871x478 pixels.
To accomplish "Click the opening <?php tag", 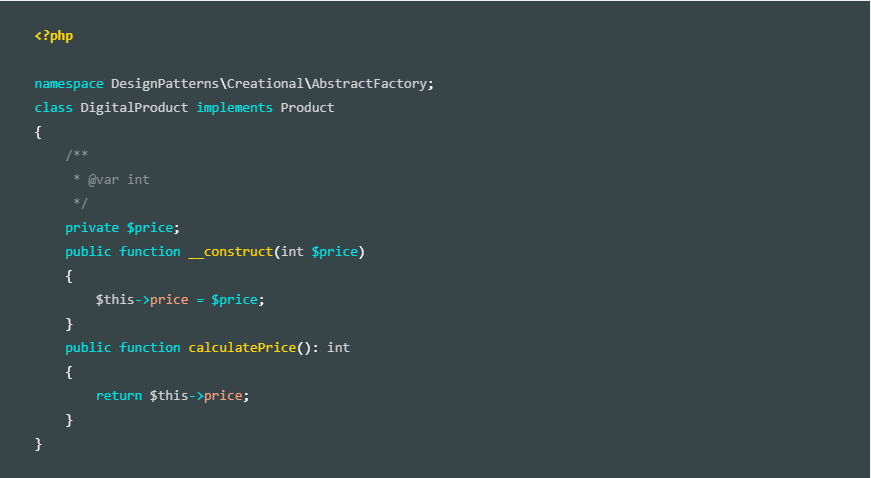I will click(x=54, y=36).
